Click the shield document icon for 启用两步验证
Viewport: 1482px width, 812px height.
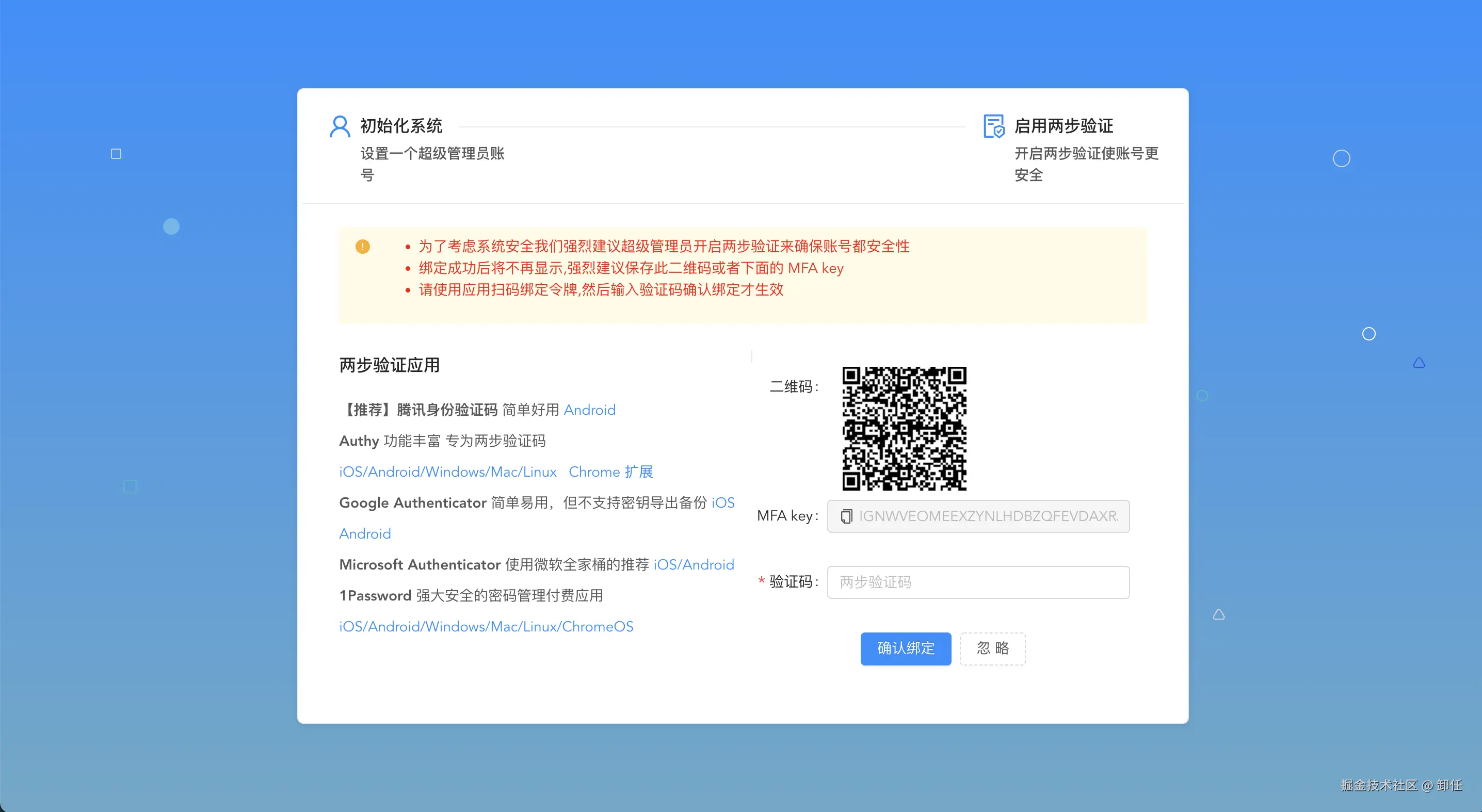point(993,126)
